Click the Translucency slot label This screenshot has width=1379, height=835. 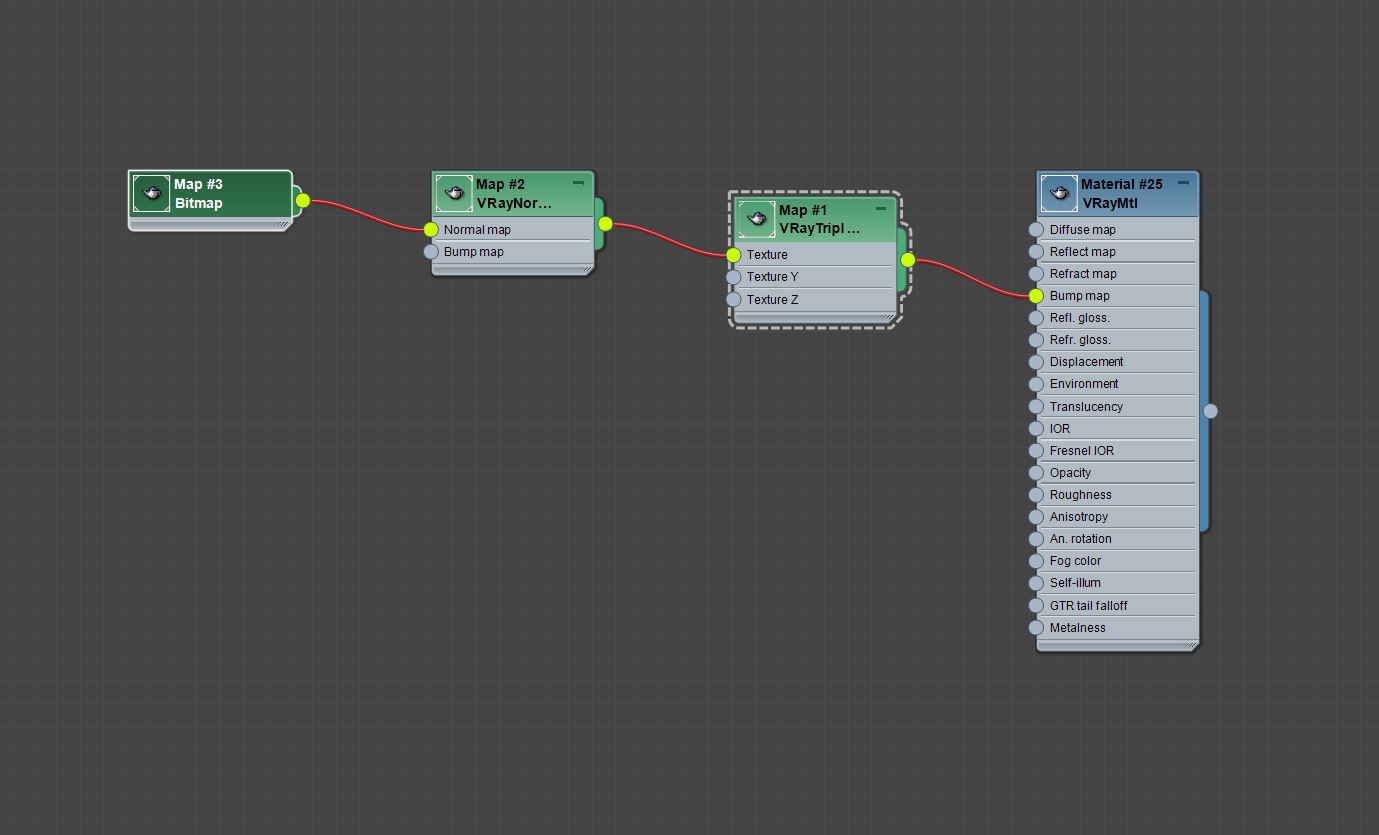[x=1086, y=407]
